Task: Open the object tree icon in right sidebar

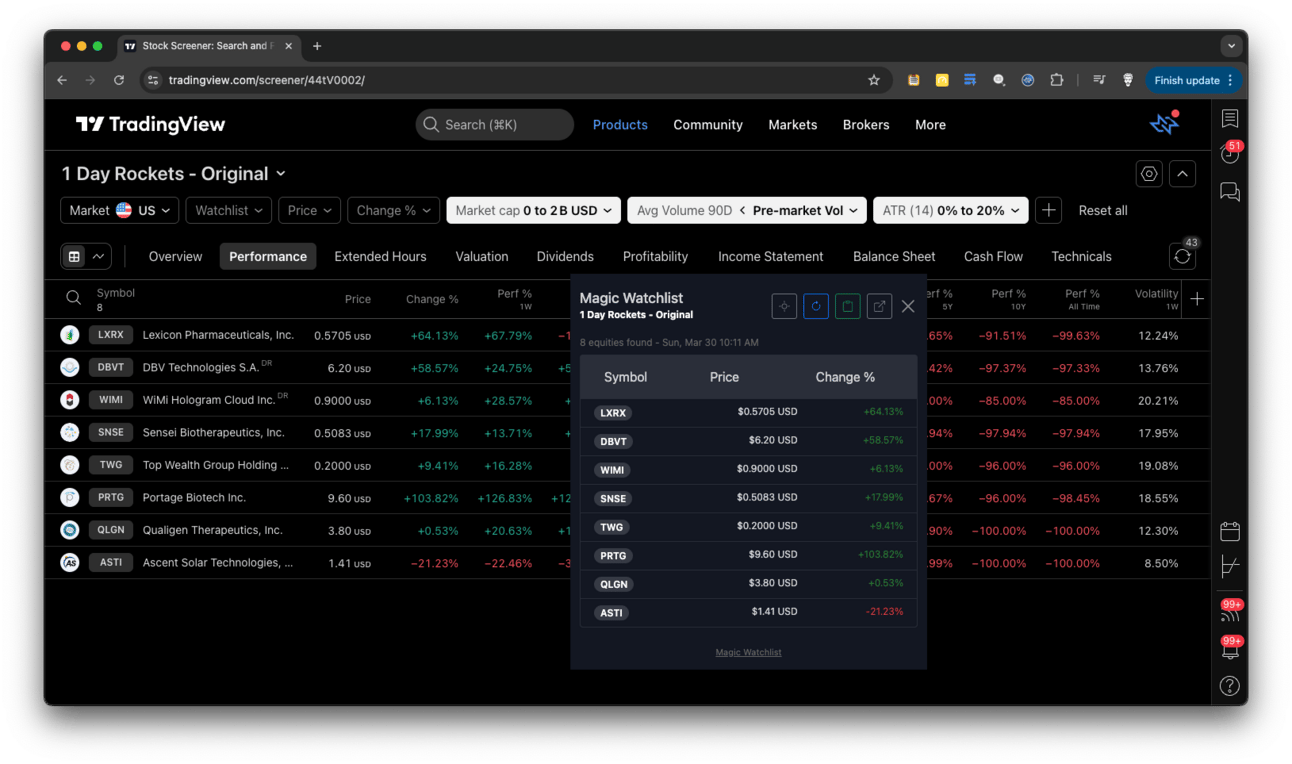Action: (x=1230, y=567)
